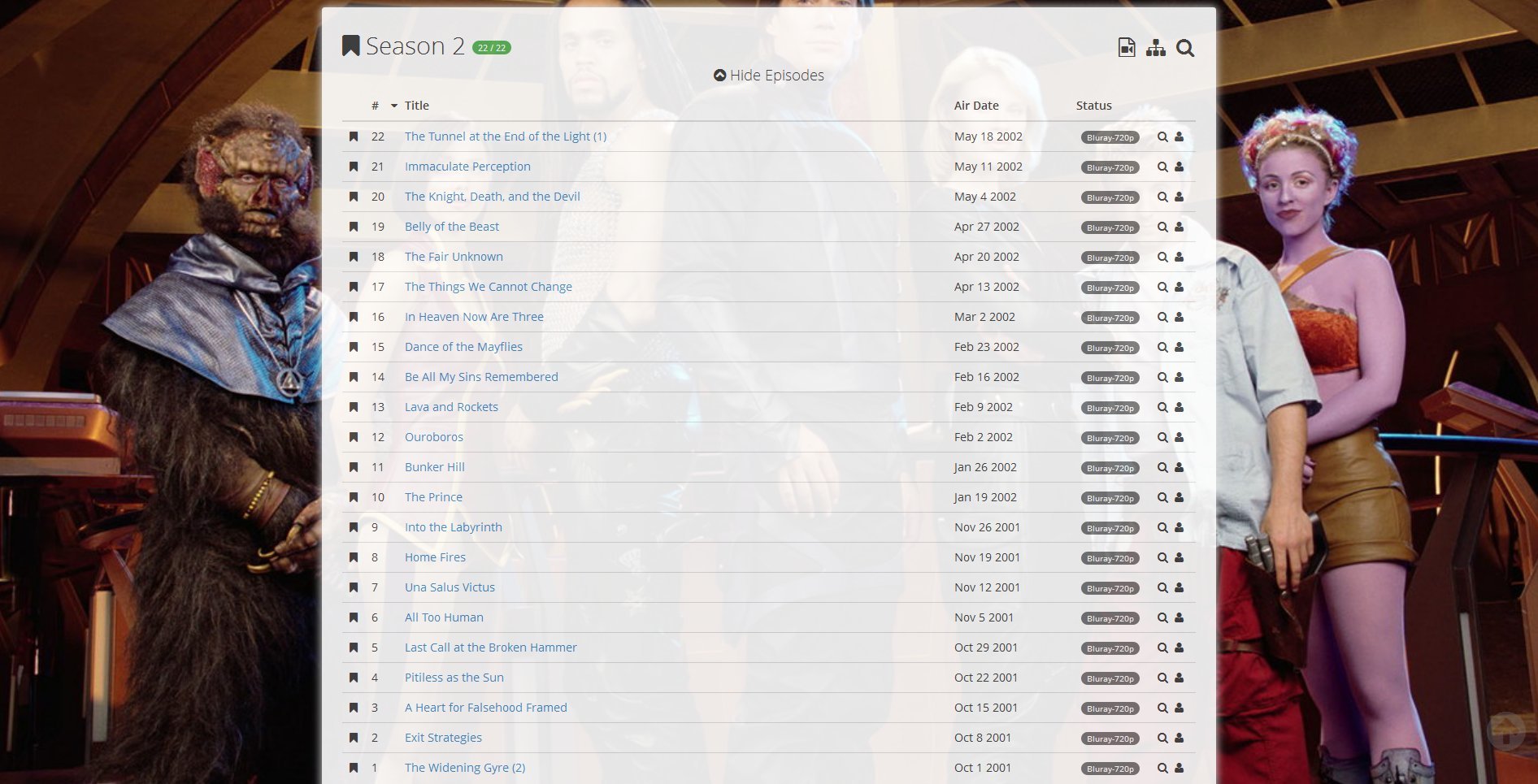Click search icon for Immaculate Perception
This screenshot has height=784, width=1538.
click(x=1162, y=167)
